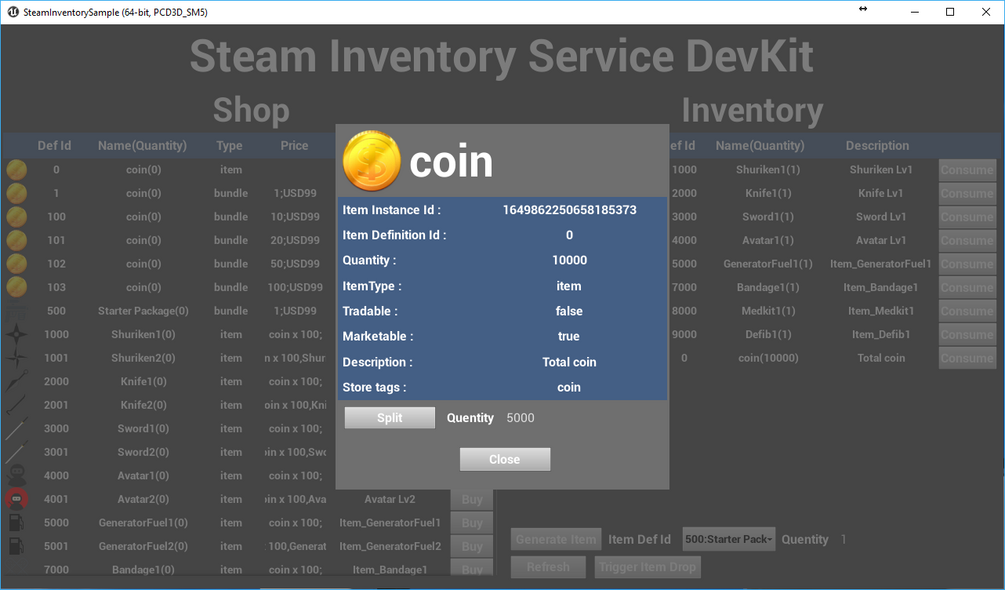Consume the Medkit1 inventory item
Viewport: 1005px width, 590px height.
967,311
